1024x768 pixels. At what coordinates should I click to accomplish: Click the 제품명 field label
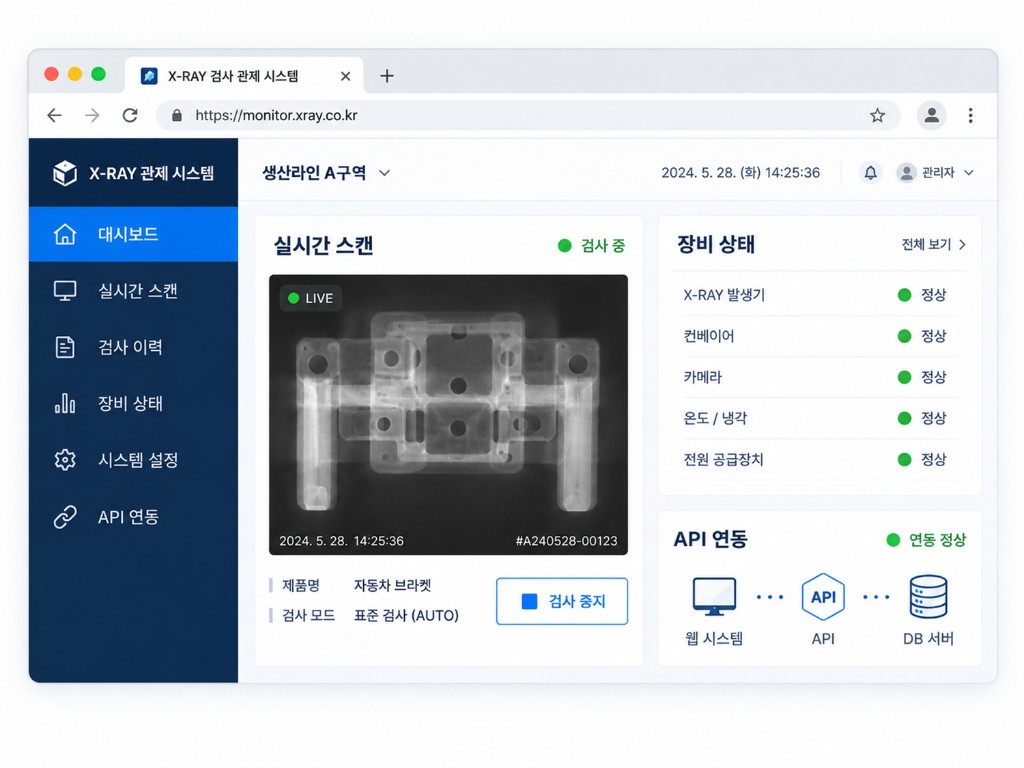click(x=300, y=585)
